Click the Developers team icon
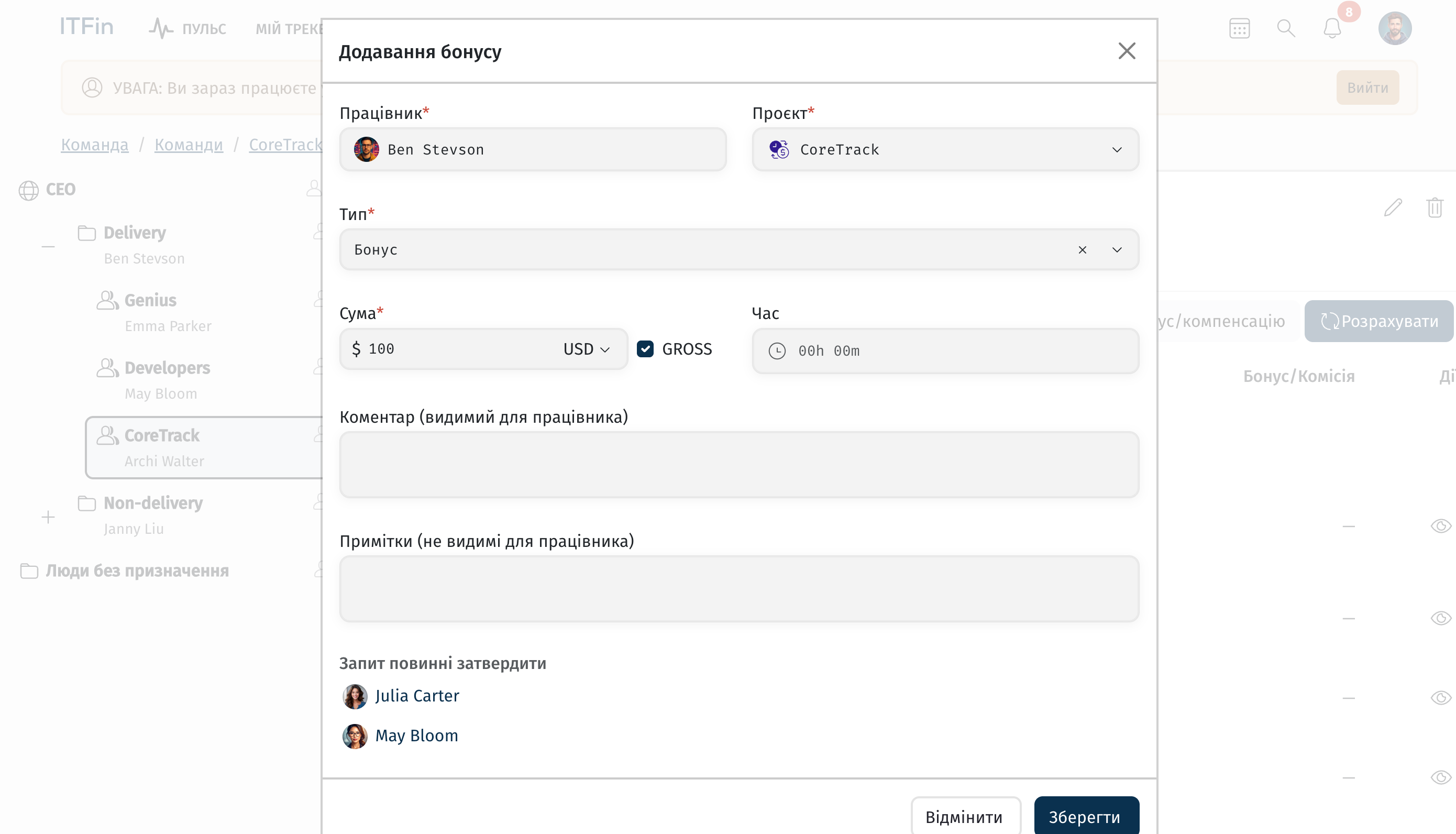This screenshot has height=834, width=1456. pyautogui.click(x=107, y=368)
